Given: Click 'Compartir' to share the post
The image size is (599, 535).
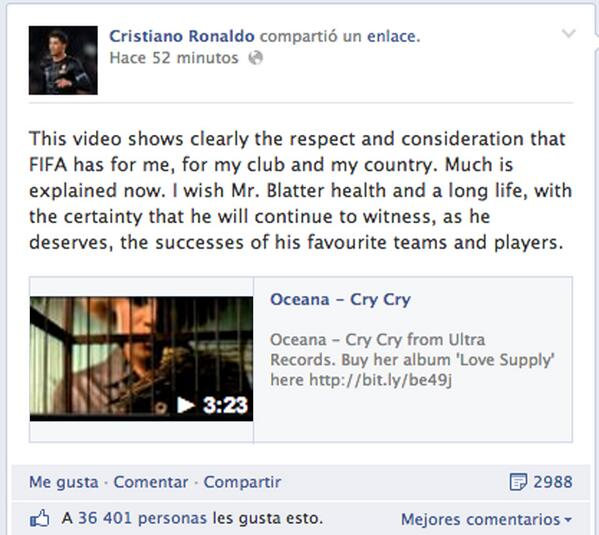Looking at the screenshot, I should (242, 482).
